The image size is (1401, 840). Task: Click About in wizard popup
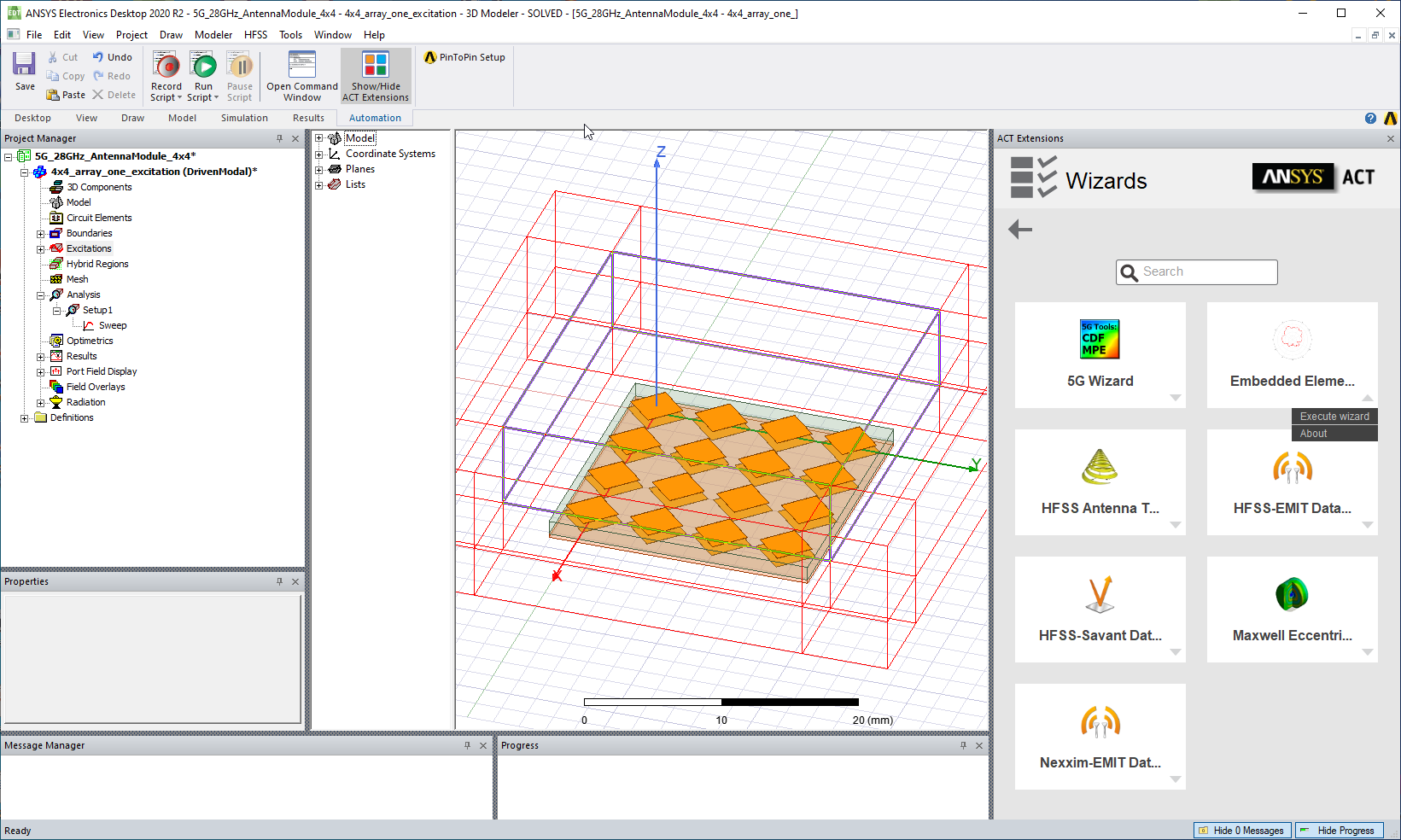click(x=1334, y=434)
